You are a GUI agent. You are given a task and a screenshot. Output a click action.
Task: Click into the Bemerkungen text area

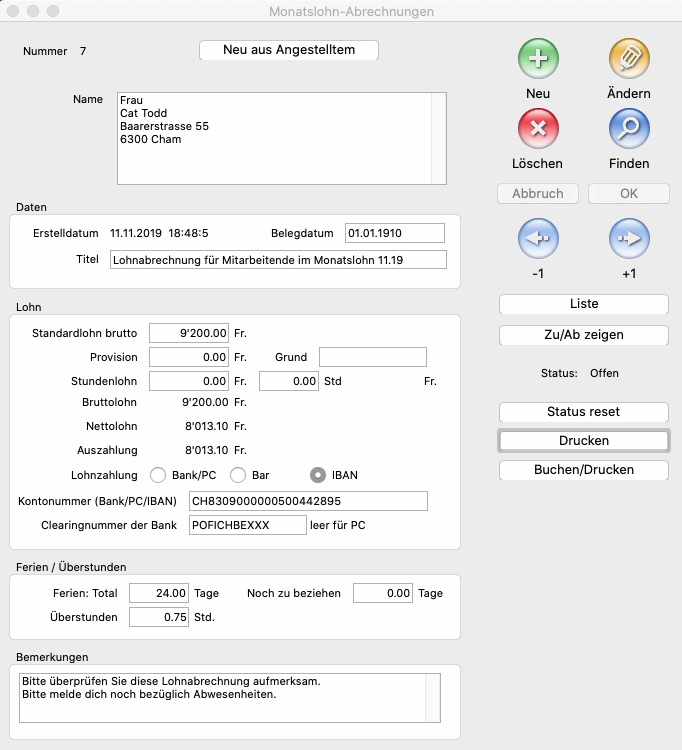point(225,697)
